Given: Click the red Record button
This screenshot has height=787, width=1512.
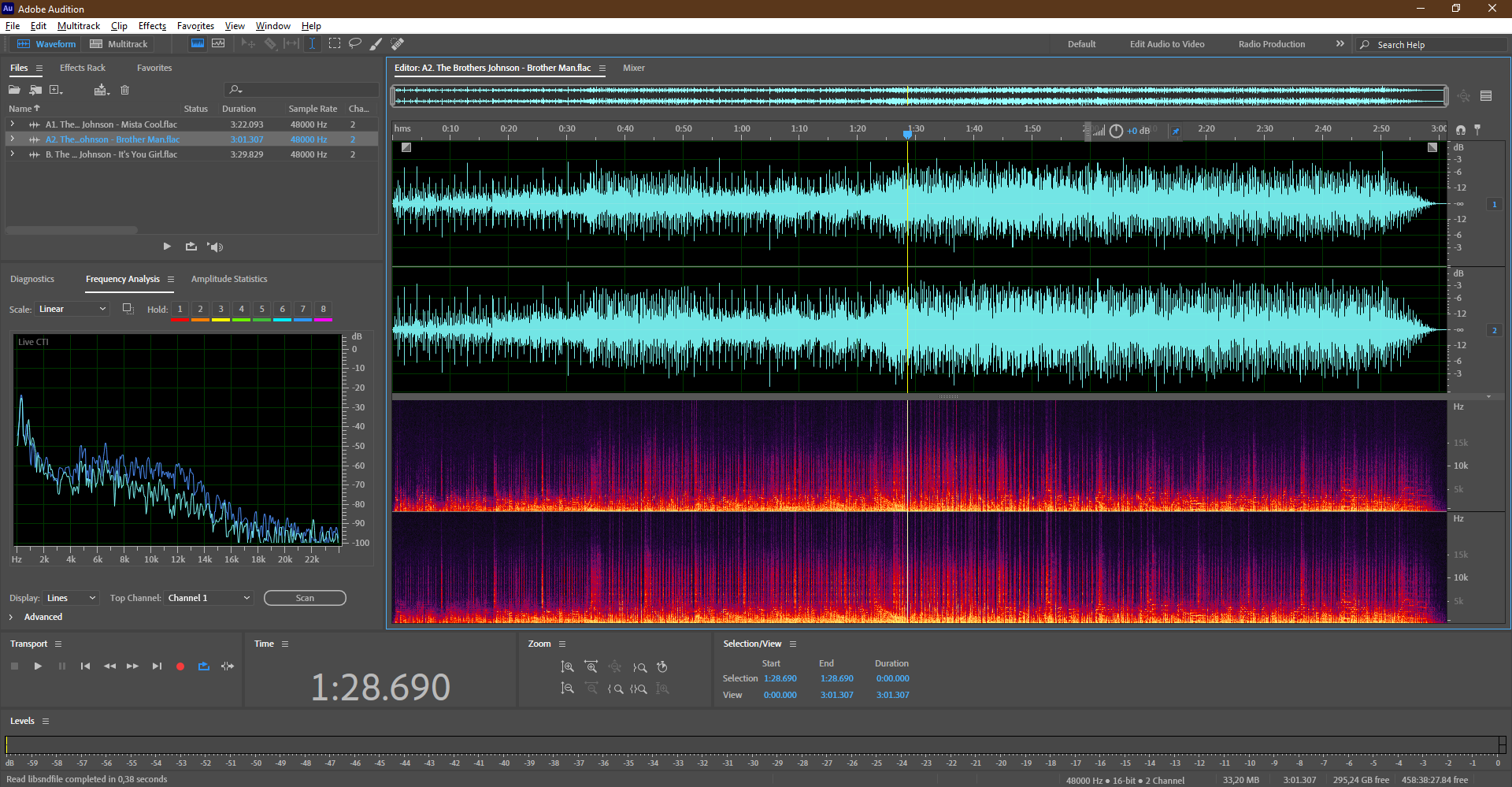Looking at the screenshot, I should pos(180,666).
